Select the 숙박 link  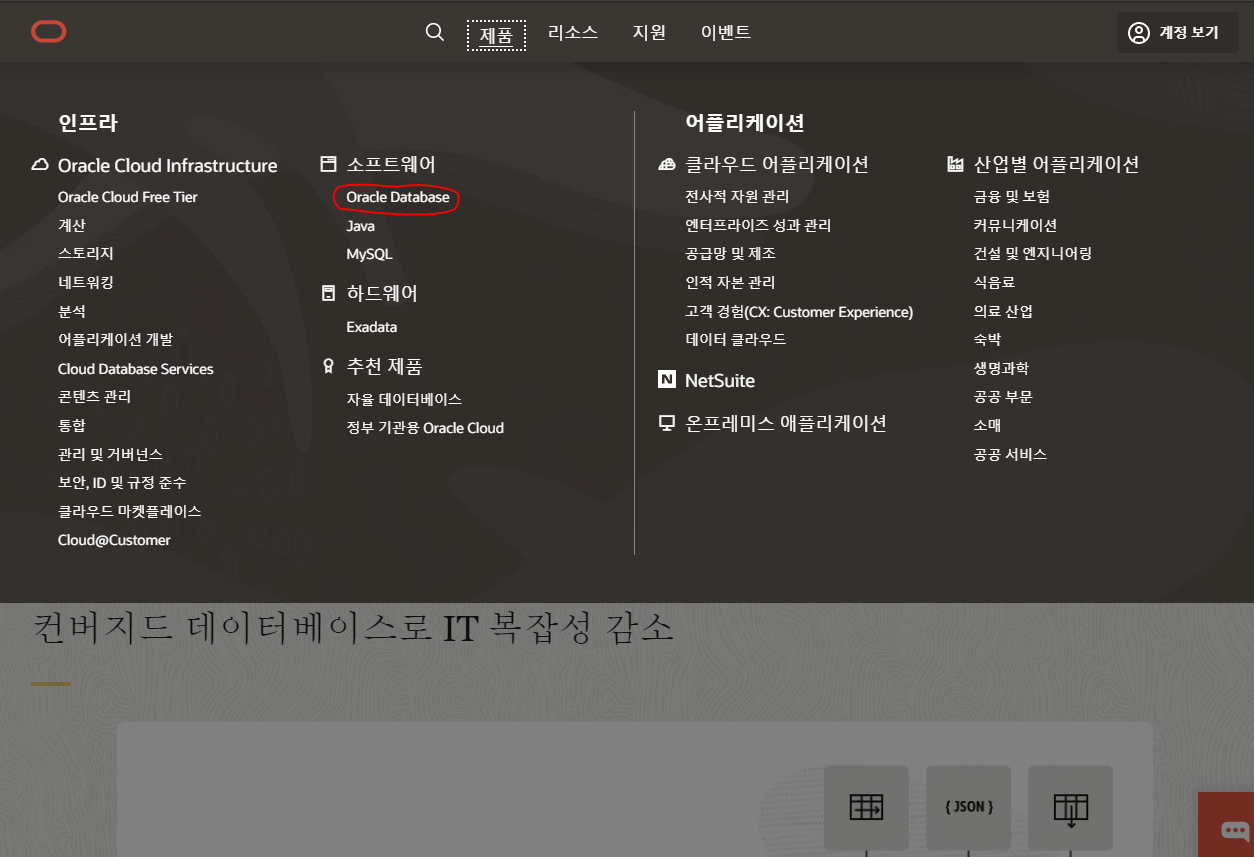point(987,340)
